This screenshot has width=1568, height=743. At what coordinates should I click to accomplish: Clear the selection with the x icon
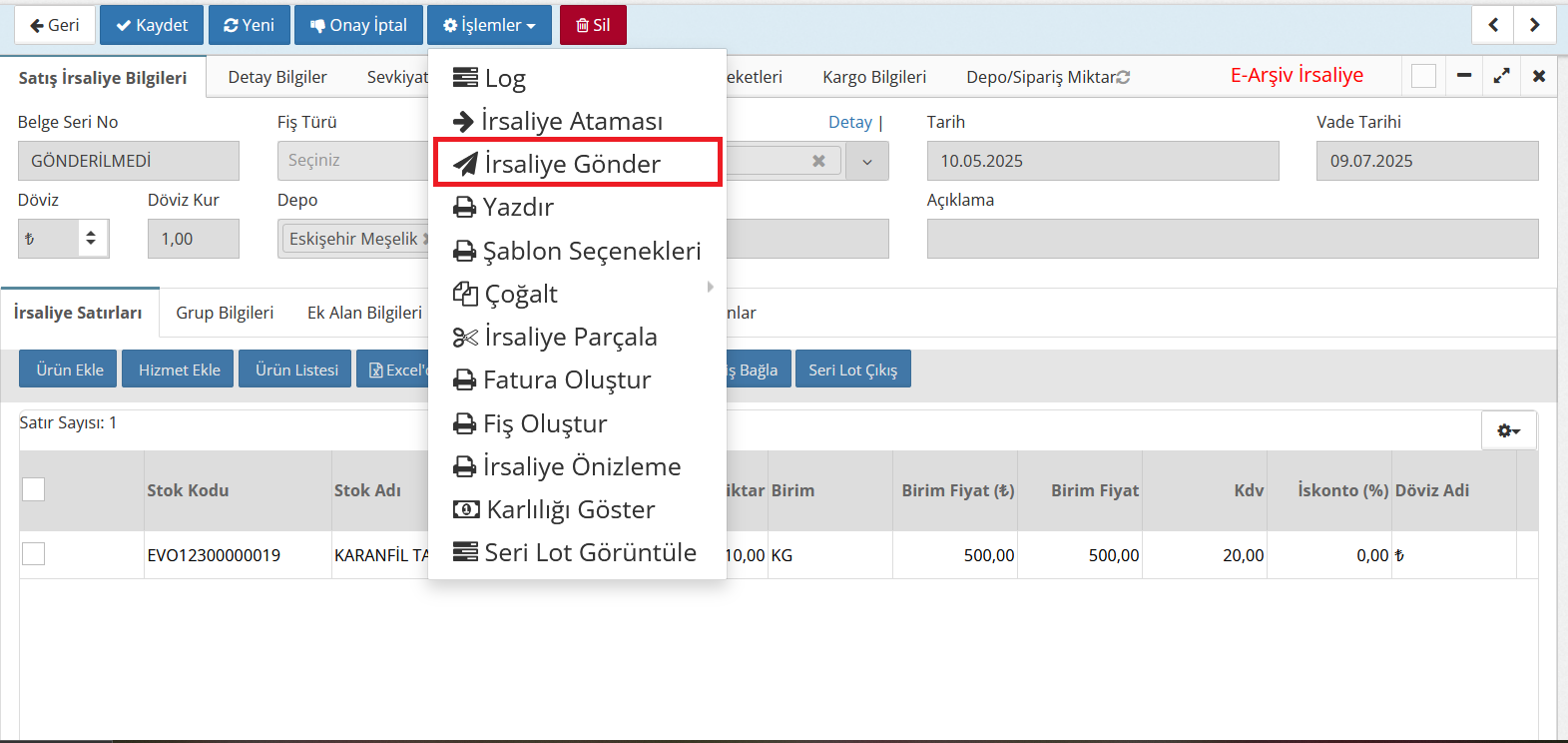[818, 161]
